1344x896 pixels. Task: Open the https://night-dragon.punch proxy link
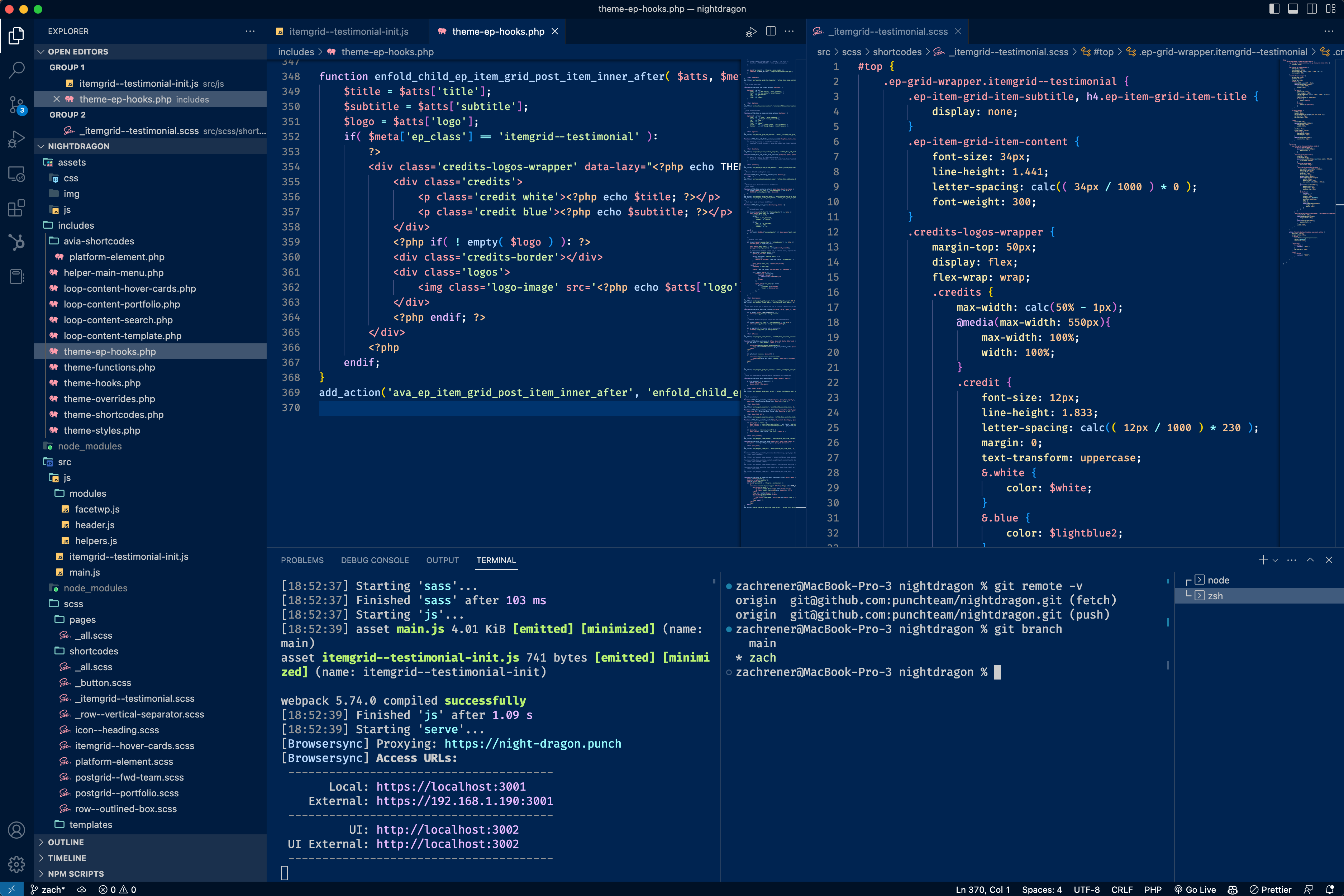[533, 744]
